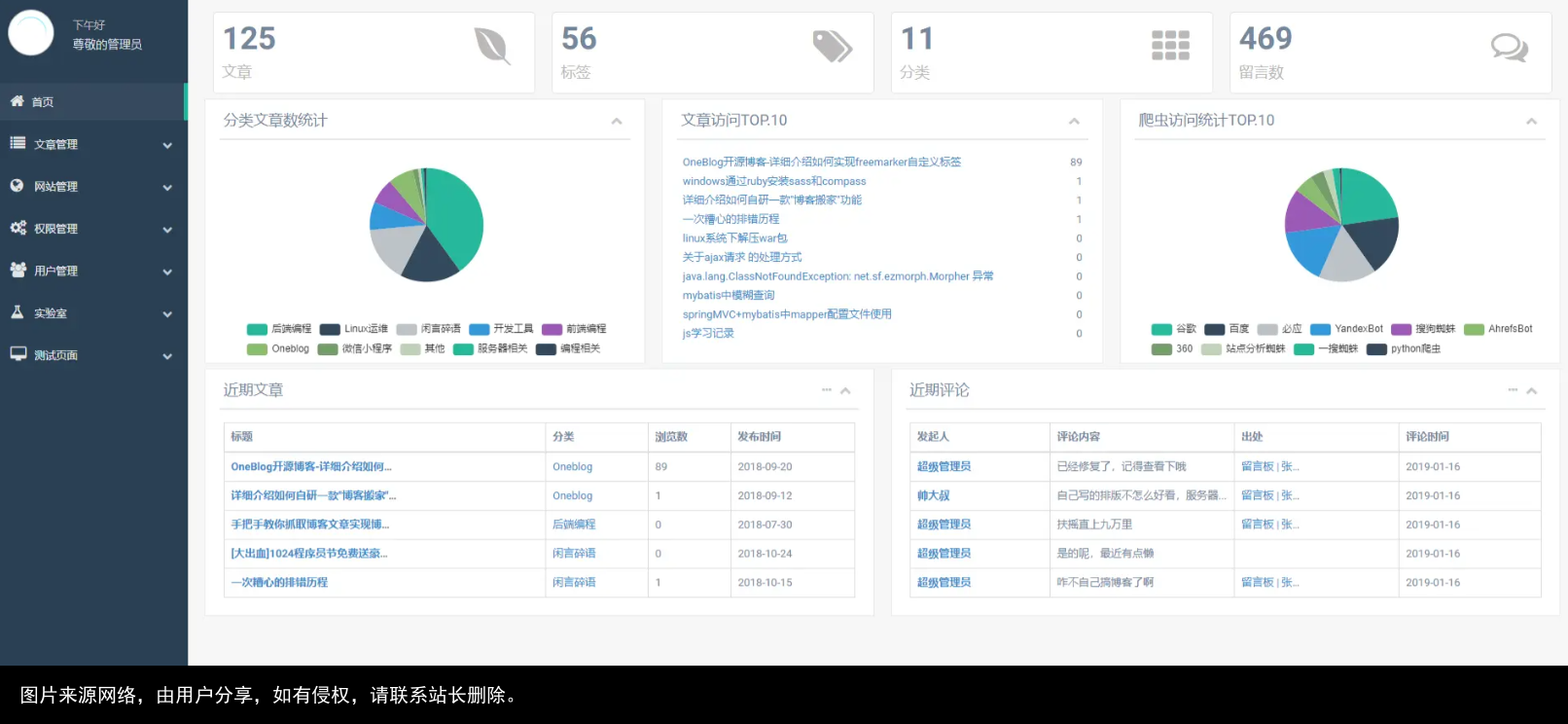Click 后端编程 category in recent articles
Image resolution: width=1568 pixels, height=724 pixels.
point(574,525)
